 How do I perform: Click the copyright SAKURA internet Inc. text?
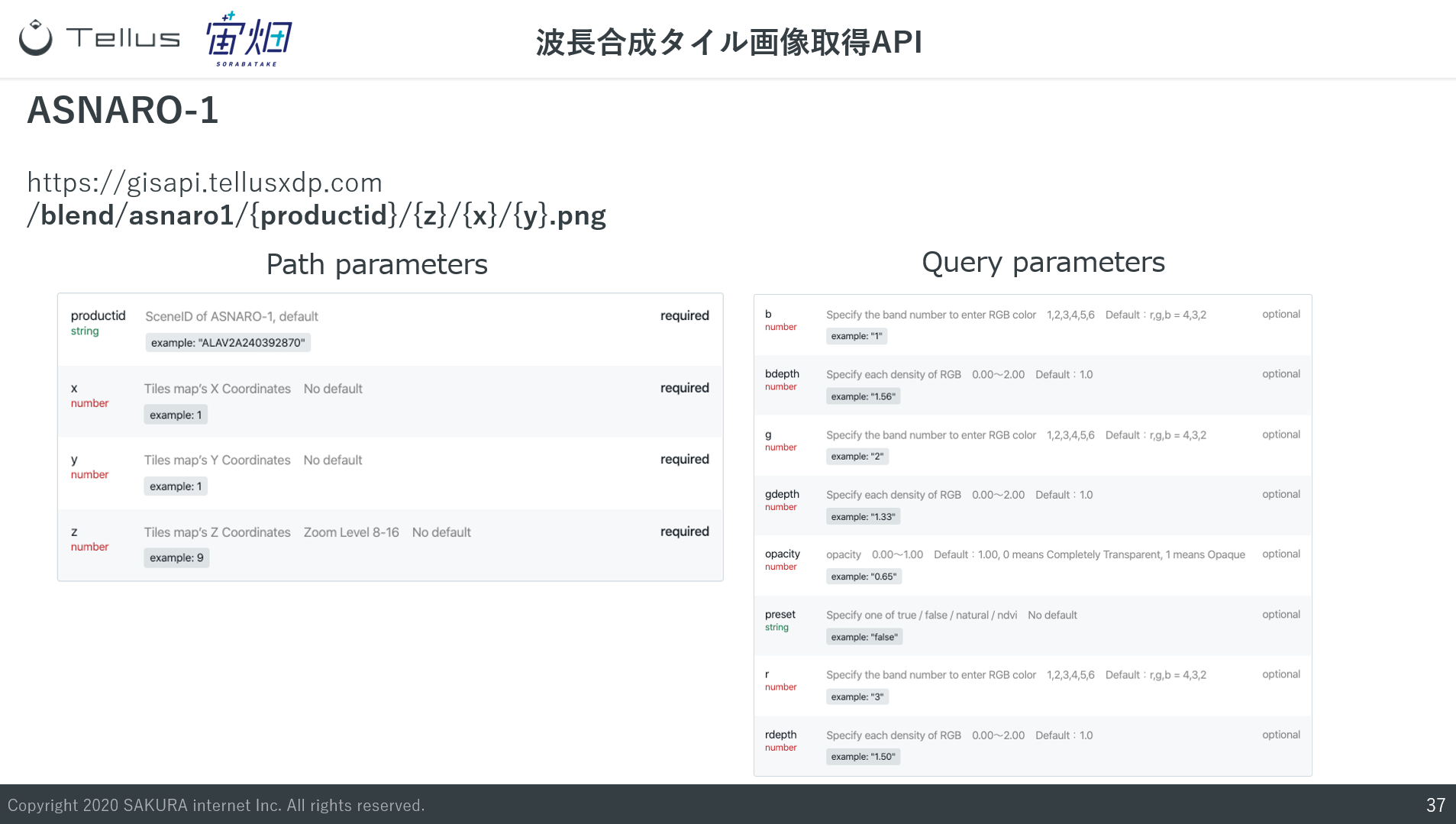216,805
